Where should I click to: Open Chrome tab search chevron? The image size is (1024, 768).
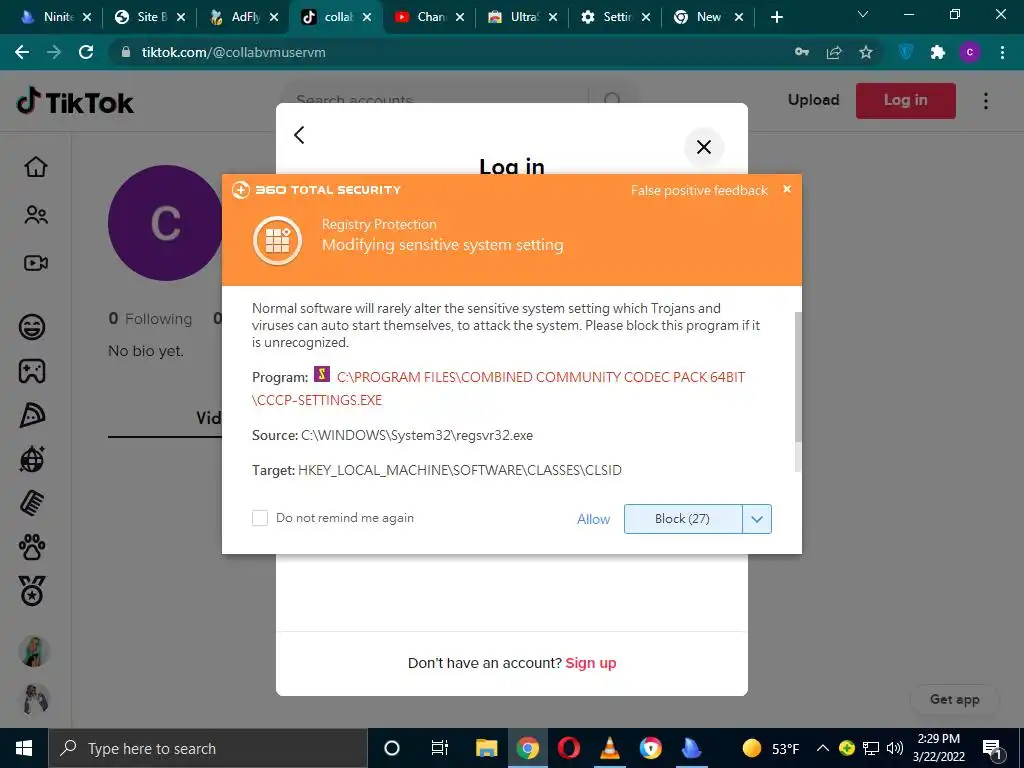pos(863,14)
